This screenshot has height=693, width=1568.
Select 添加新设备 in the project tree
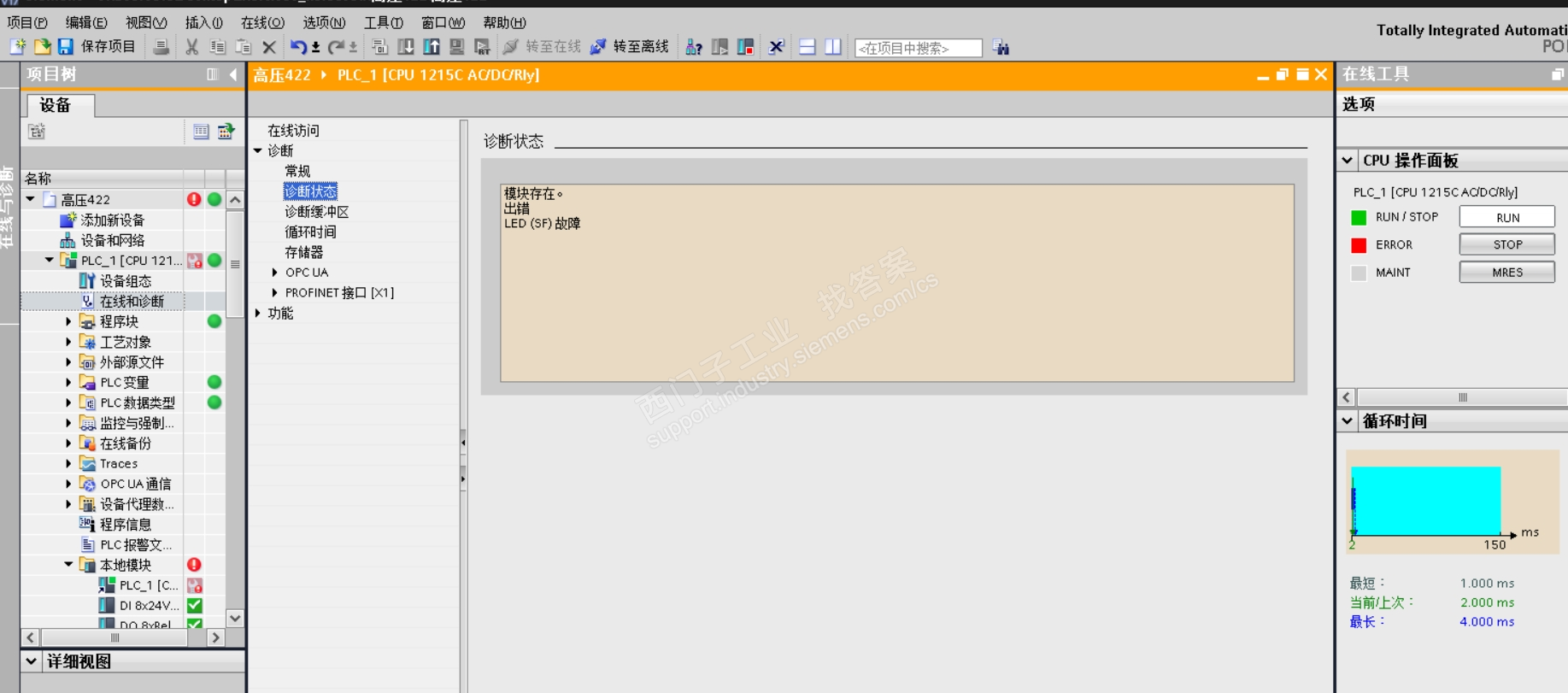pyautogui.click(x=113, y=220)
